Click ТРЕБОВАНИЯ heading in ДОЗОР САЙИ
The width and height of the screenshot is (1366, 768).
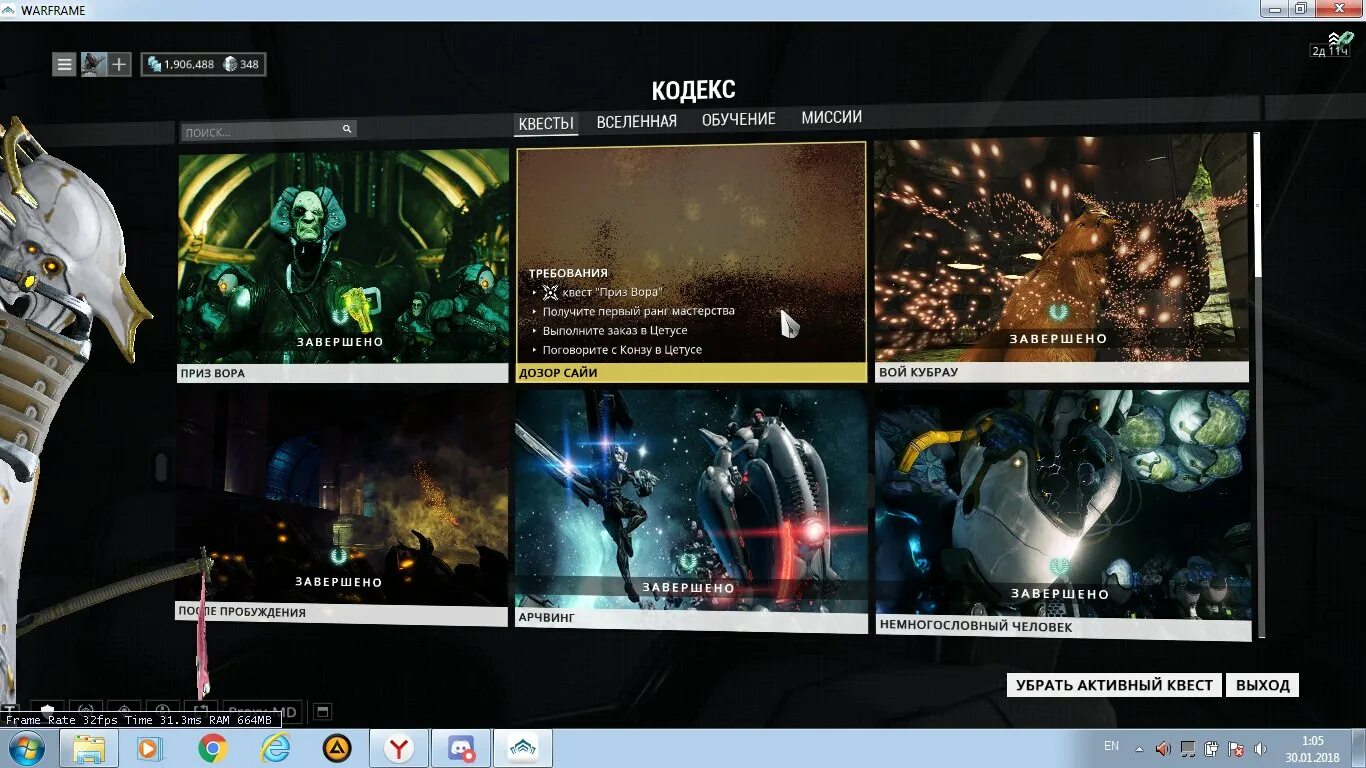568,273
